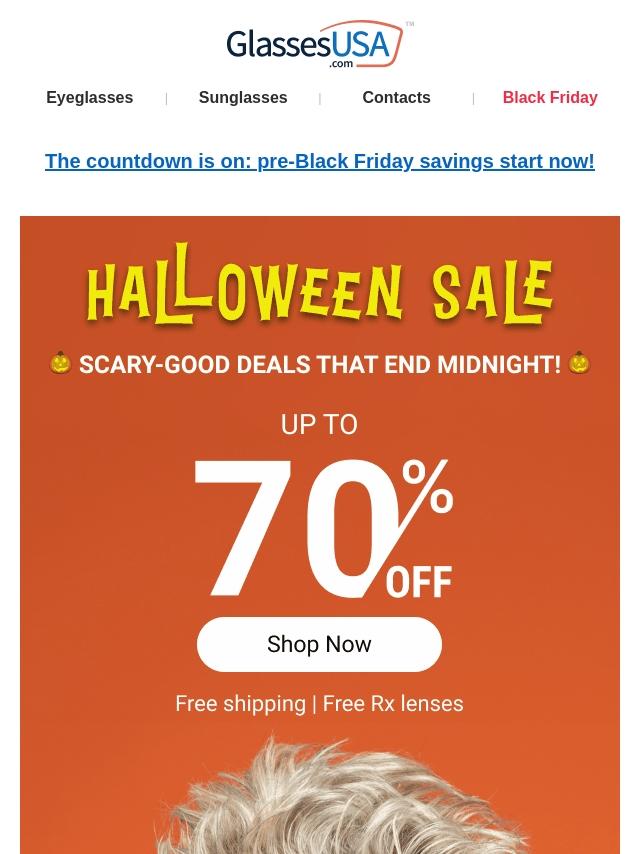Click the UP TO text
The width and height of the screenshot is (640, 854).
[x=319, y=425]
